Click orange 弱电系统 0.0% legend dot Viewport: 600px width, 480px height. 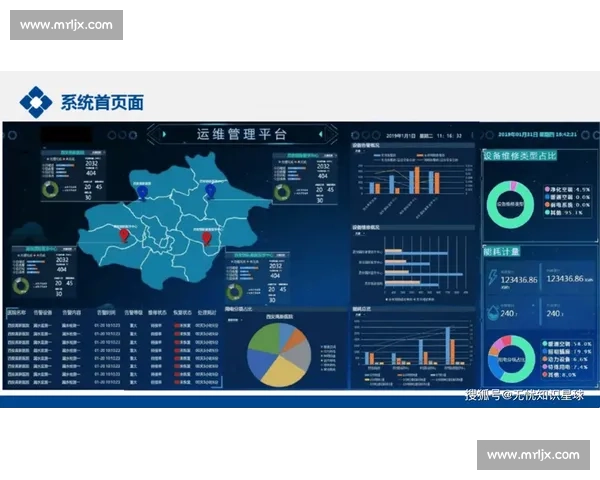tap(547, 204)
